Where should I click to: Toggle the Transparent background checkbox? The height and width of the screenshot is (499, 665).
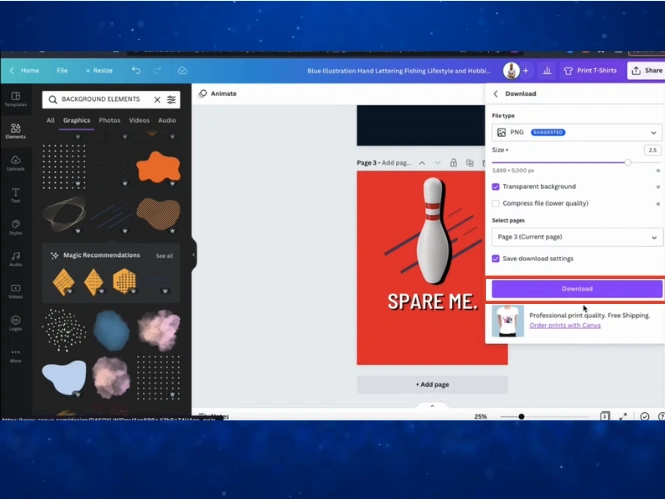(496, 186)
